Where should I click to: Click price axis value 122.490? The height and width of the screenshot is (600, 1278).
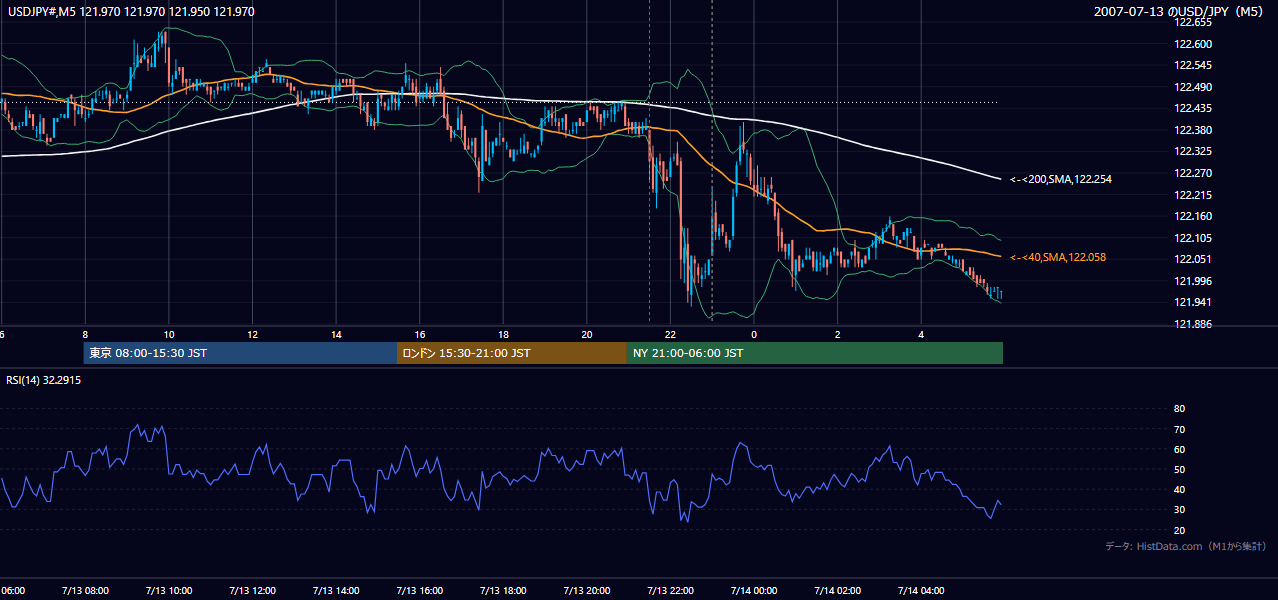pyautogui.click(x=1194, y=87)
